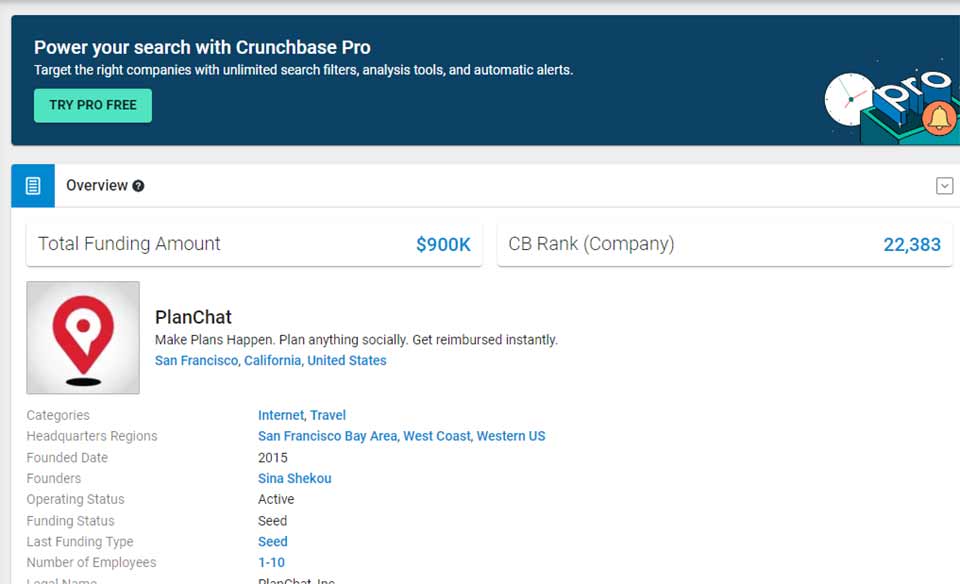Select the Overview section title
Image resolution: width=960 pixels, height=584 pixels.
pos(97,185)
